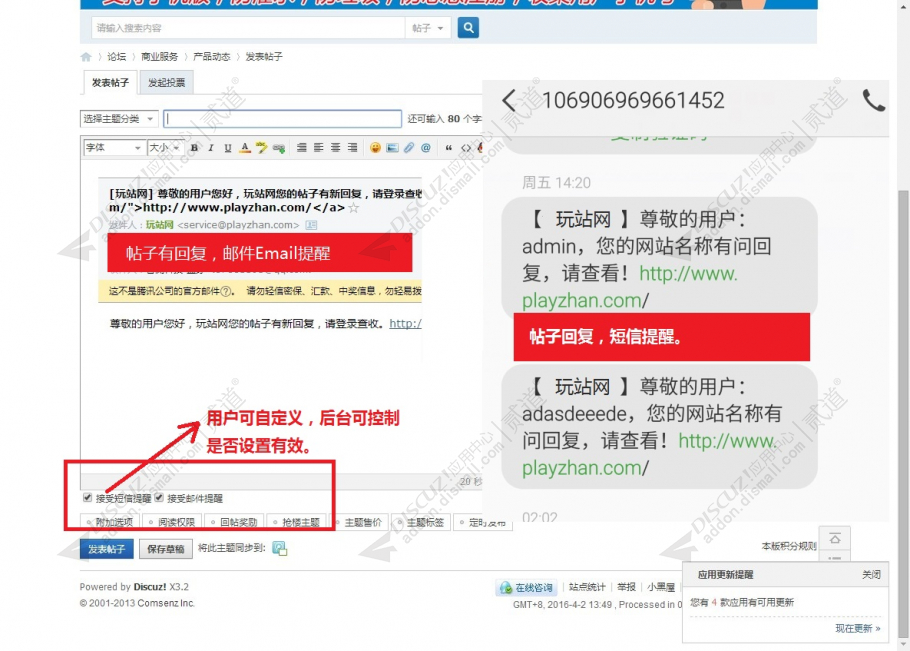Viewport: 910px width, 651px height.
Task: Align text left in the editor
Action: click(319, 148)
